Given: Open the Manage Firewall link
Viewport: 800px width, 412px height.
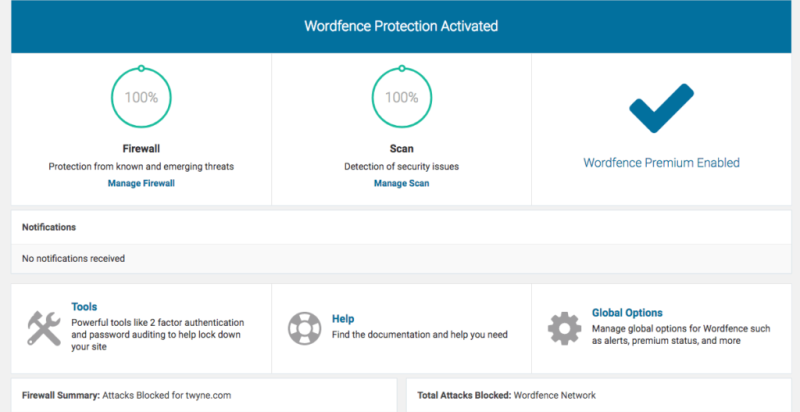Looking at the screenshot, I should pos(141,183).
